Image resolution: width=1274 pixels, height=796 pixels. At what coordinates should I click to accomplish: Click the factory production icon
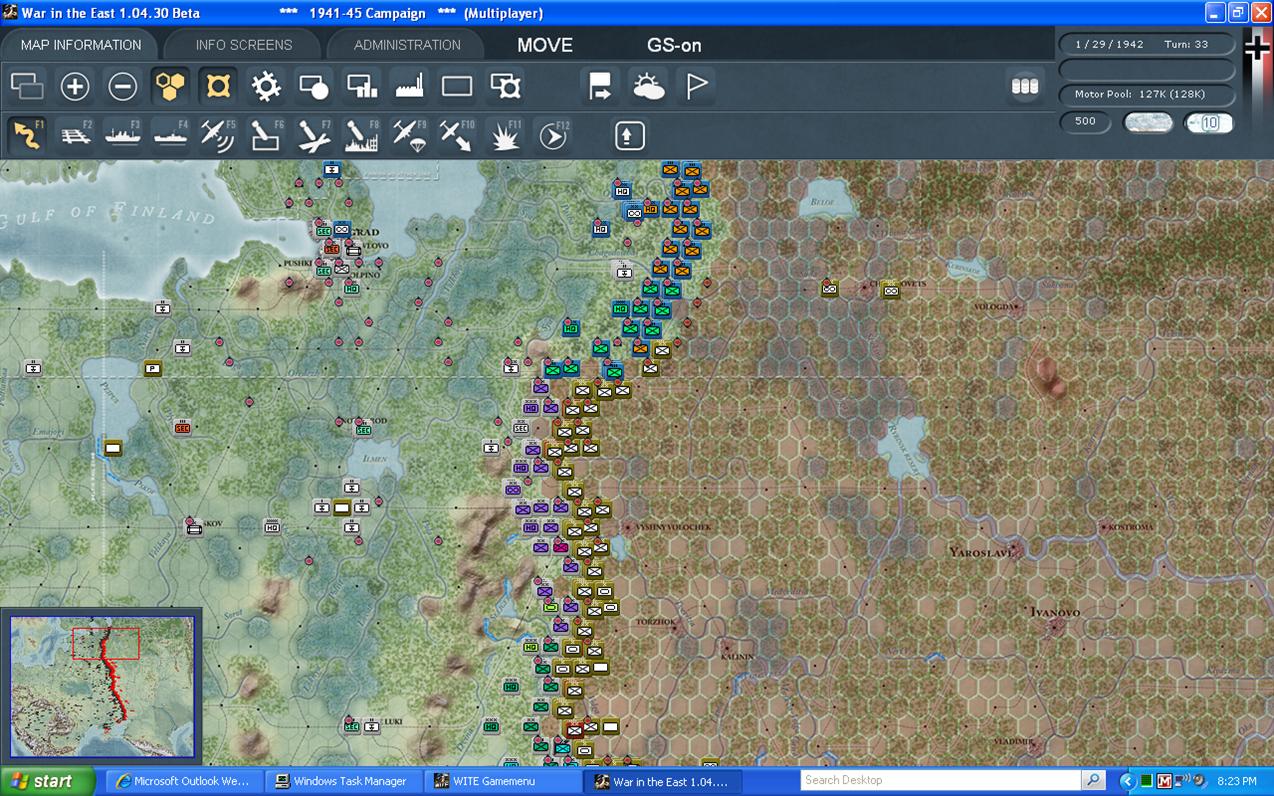410,87
